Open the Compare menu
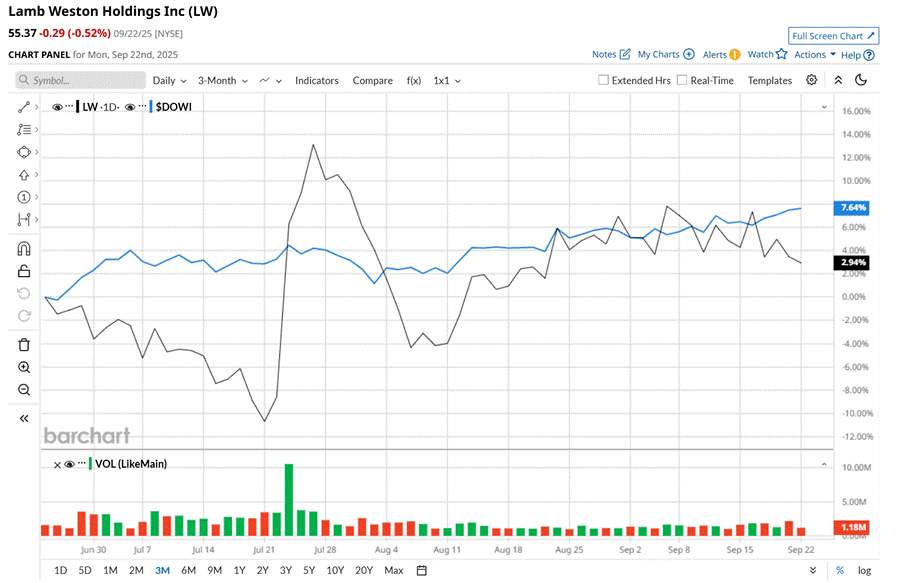Viewport: 903px width, 583px height. coord(373,81)
